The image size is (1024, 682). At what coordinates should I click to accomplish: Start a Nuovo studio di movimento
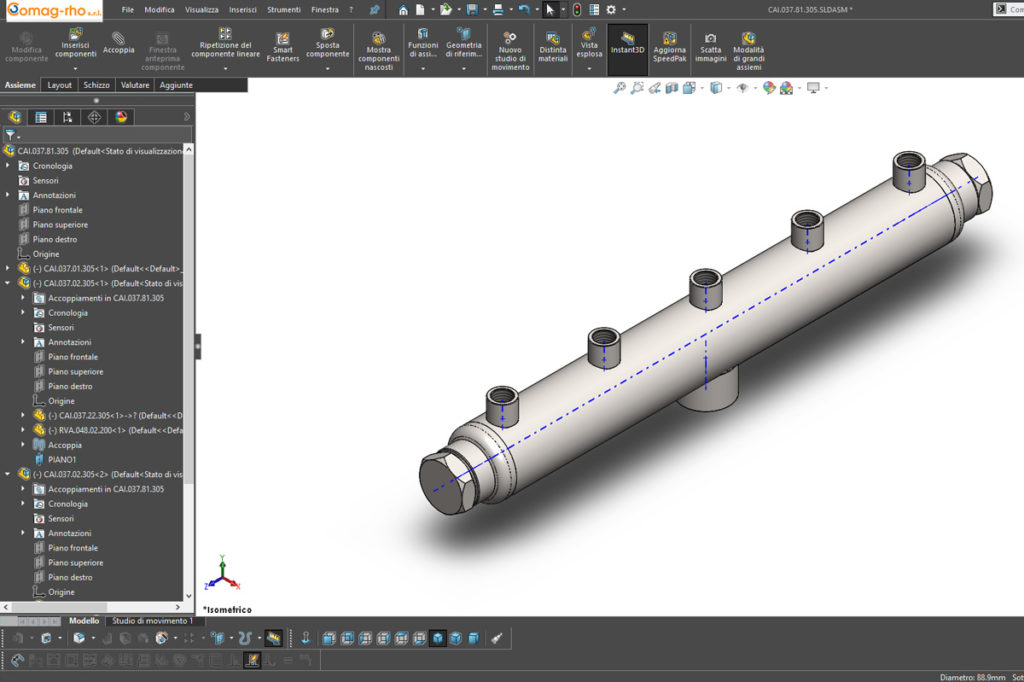point(510,51)
